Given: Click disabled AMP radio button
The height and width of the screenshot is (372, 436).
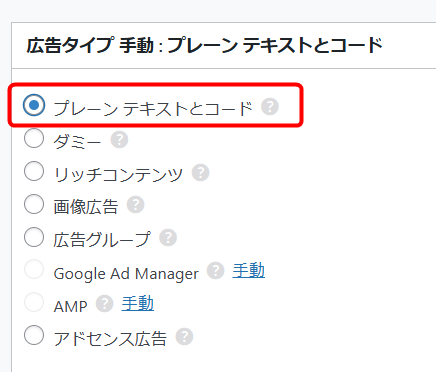Looking at the screenshot, I should 34,302.
